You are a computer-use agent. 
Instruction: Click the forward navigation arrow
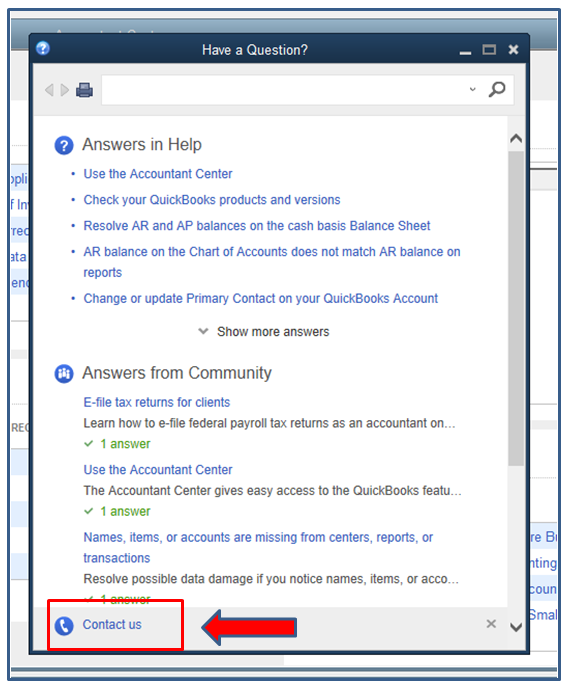[x=65, y=90]
